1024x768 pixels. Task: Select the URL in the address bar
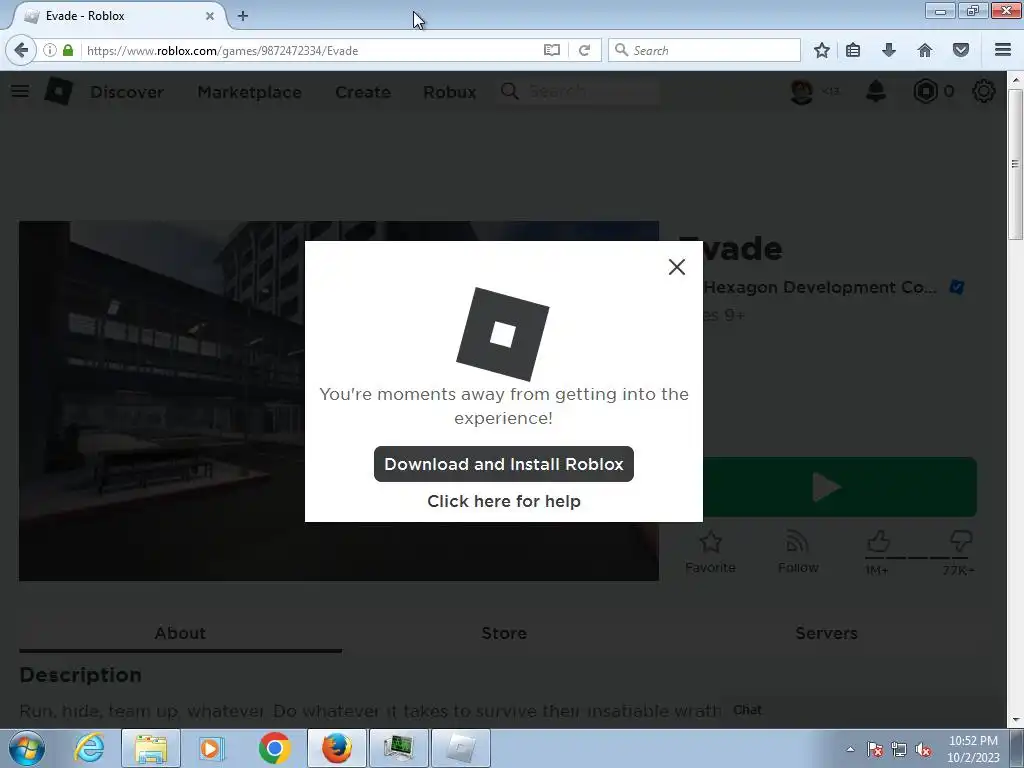pyautogui.click(x=222, y=50)
